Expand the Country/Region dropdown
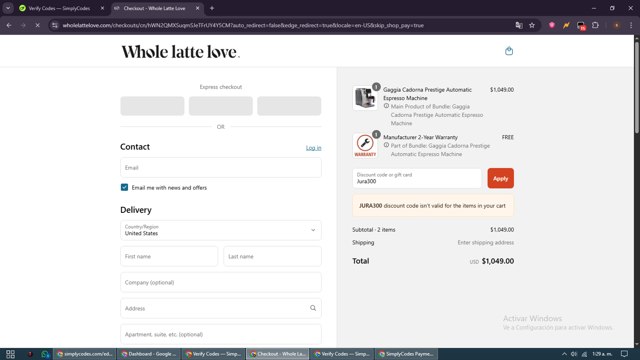 click(x=221, y=230)
